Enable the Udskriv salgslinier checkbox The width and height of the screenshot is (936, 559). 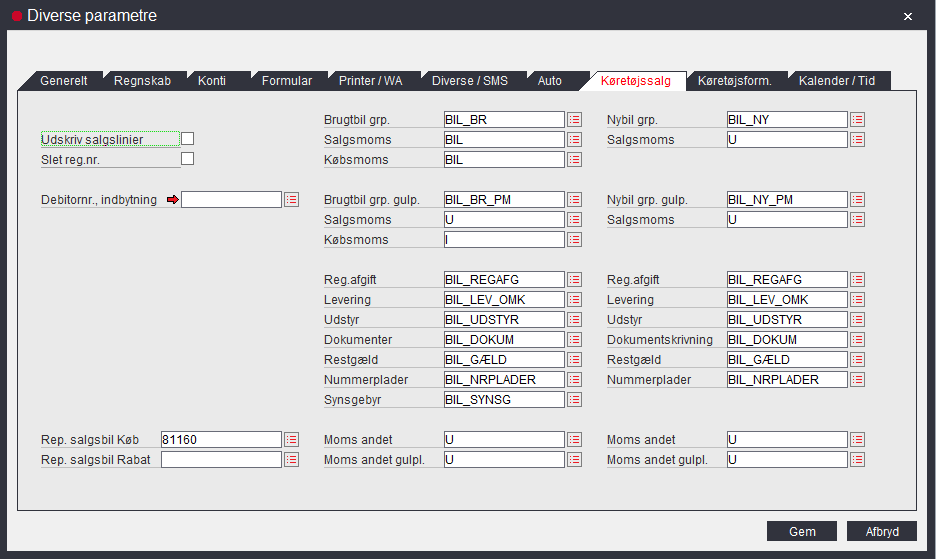pos(187,139)
